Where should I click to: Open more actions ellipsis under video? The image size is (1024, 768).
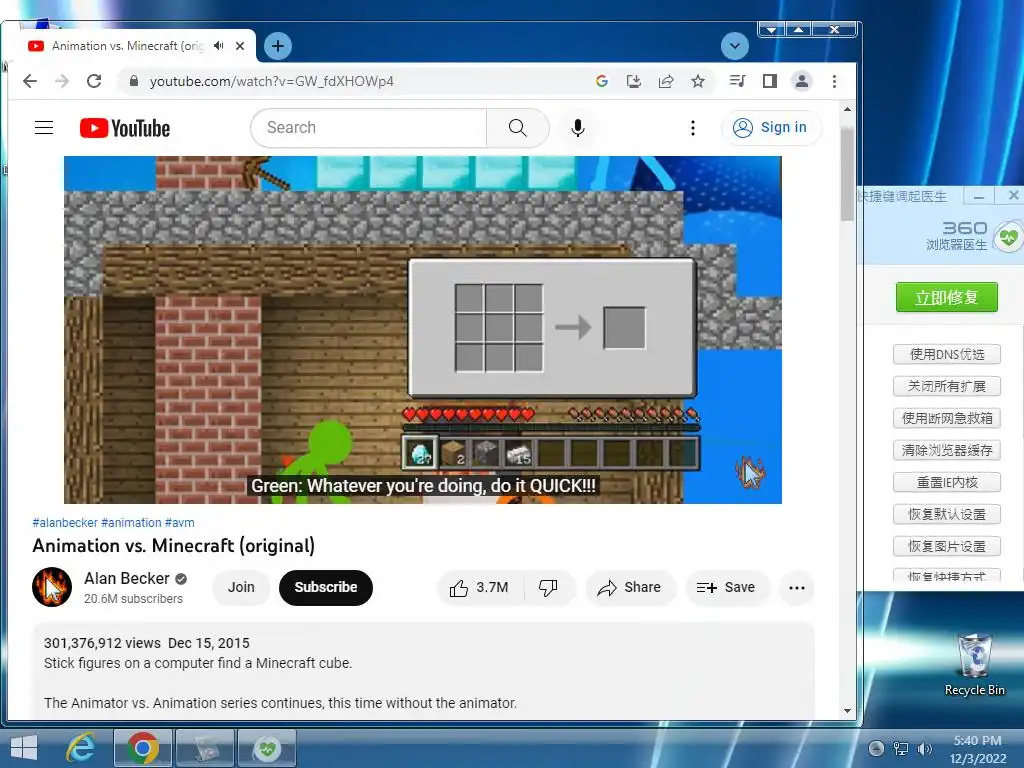click(797, 588)
